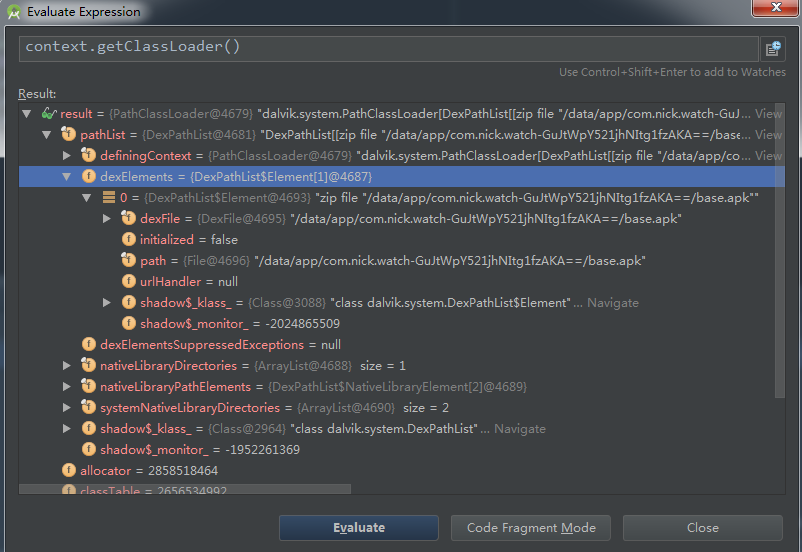Expand the definingContext node
The width and height of the screenshot is (802, 552).
point(67,156)
